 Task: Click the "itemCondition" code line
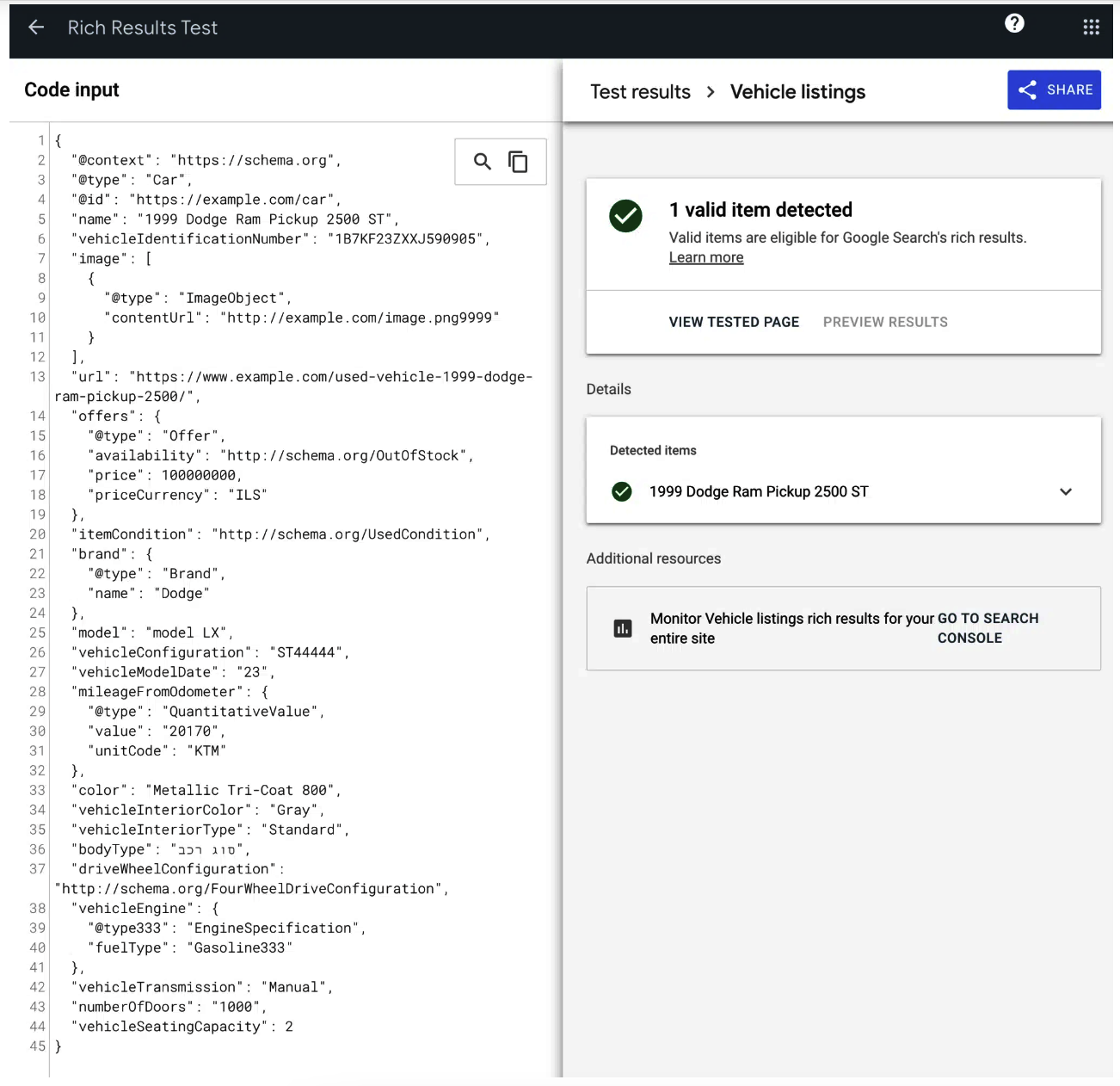coord(280,534)
